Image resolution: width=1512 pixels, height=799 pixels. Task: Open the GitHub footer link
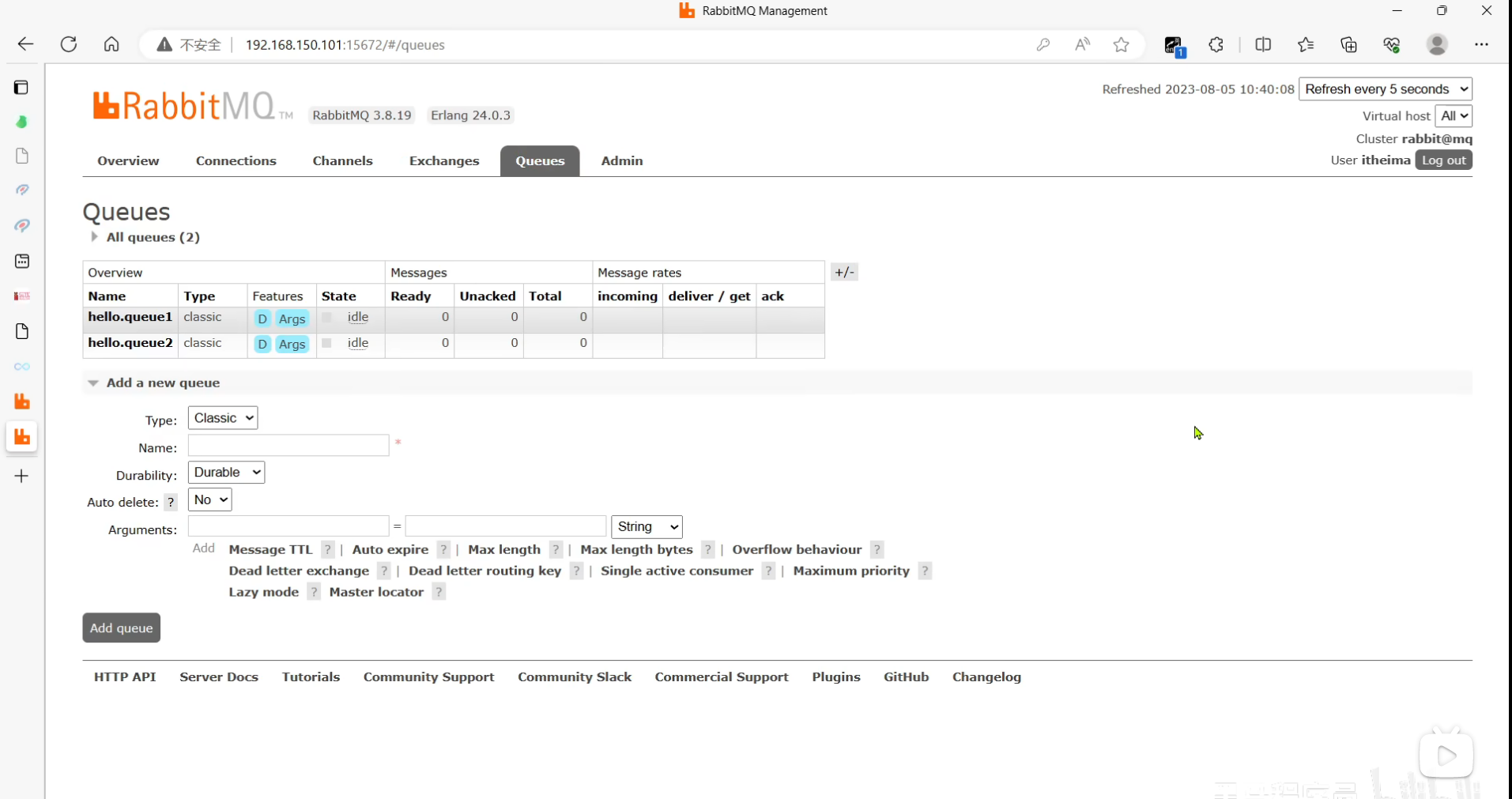tap(906, 677)
